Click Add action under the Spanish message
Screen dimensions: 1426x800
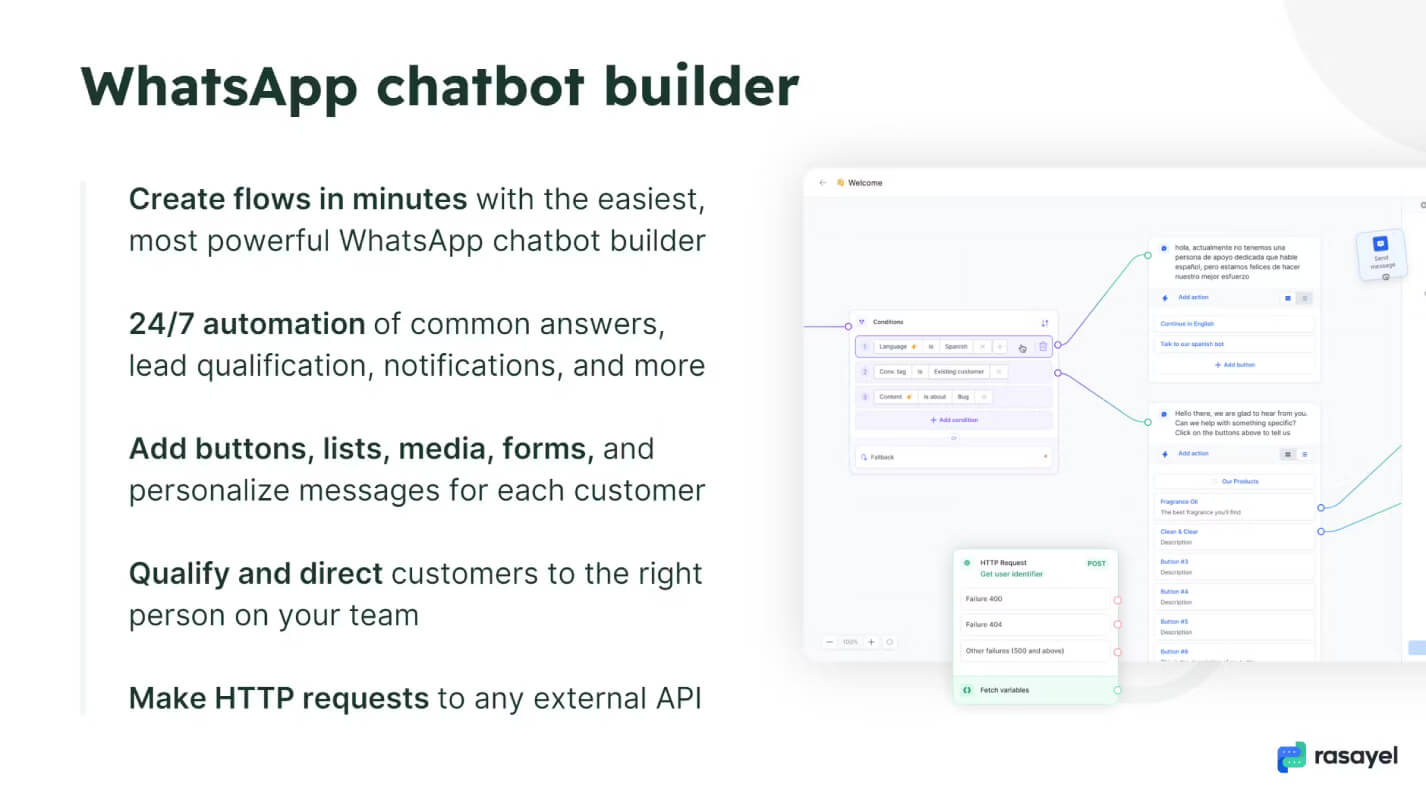[x=1193, y=298]
